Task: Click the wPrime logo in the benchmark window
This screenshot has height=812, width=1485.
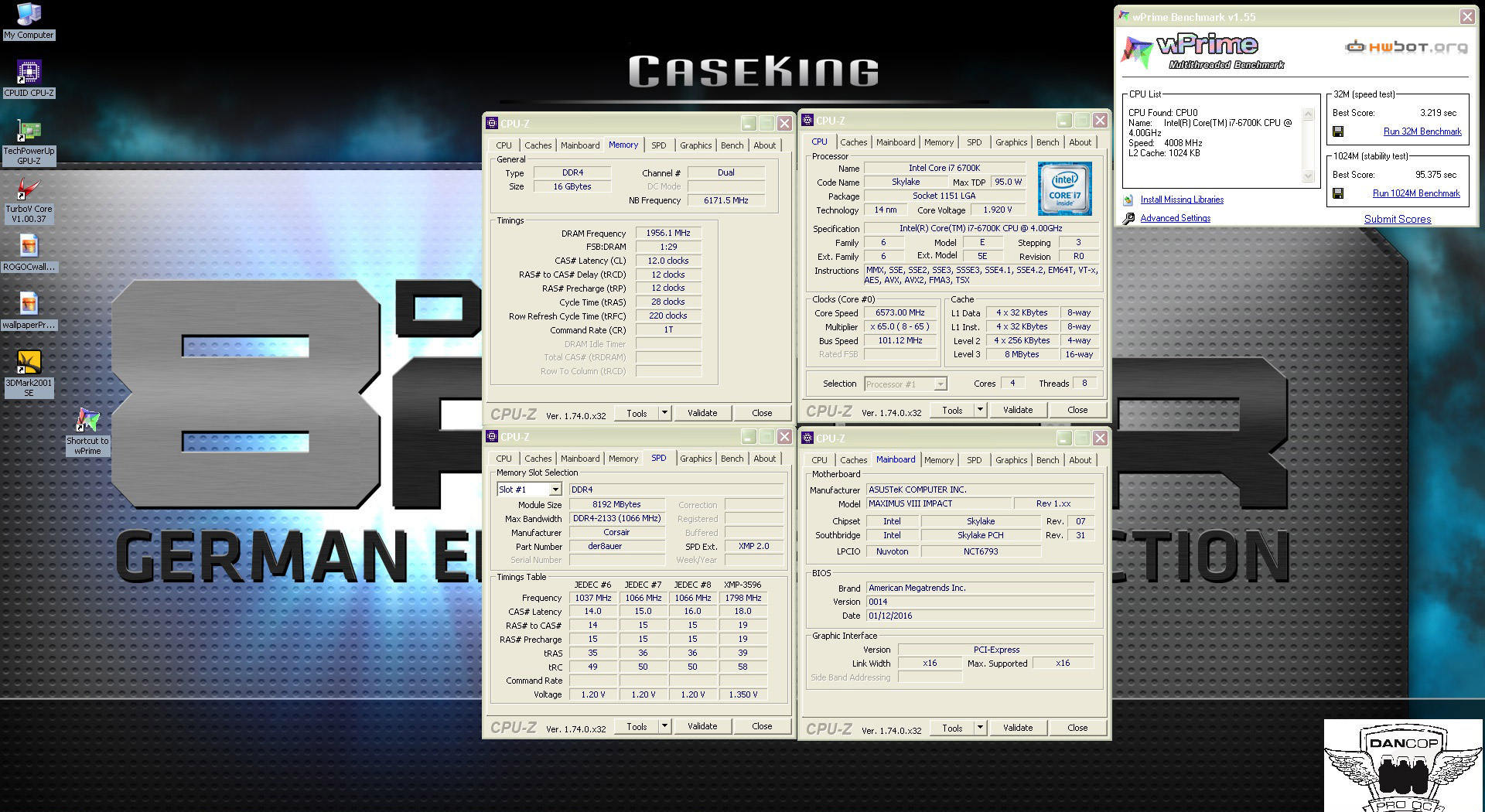Action: (1203, 52)
